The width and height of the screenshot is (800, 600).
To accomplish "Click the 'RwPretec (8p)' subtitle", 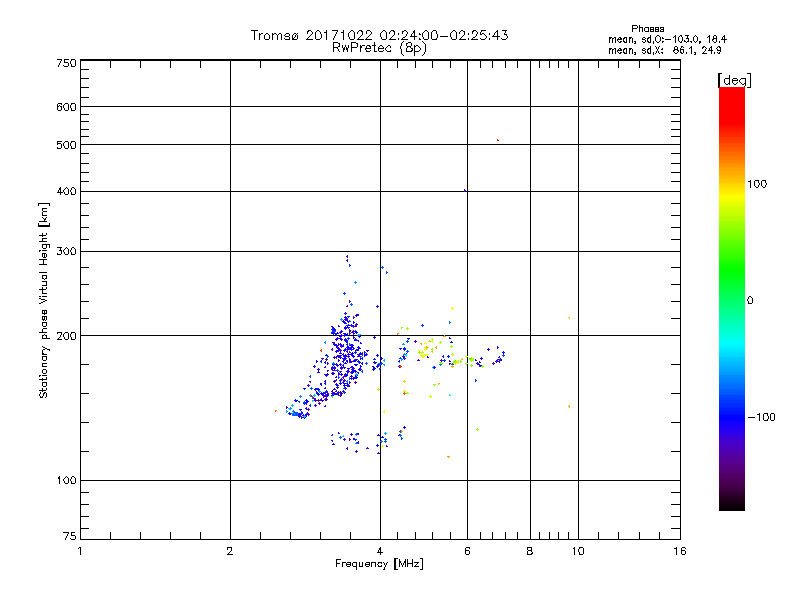I will pyautogui.click(x=379, y=48).
